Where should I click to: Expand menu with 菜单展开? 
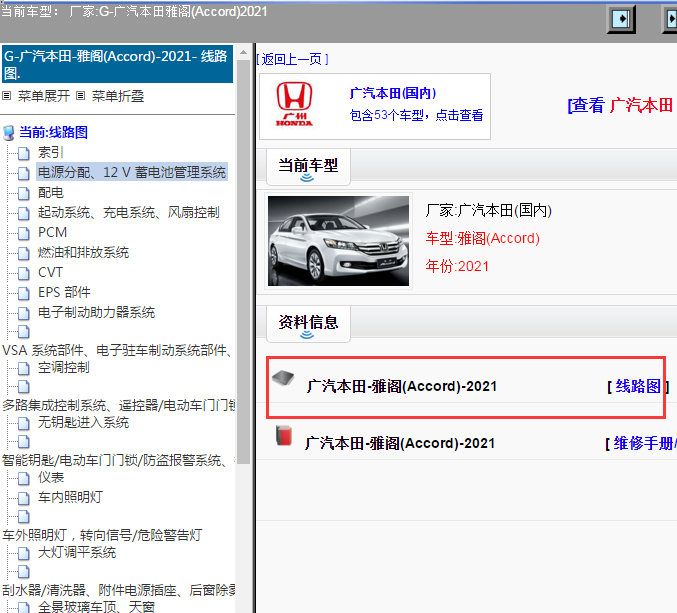44,96
